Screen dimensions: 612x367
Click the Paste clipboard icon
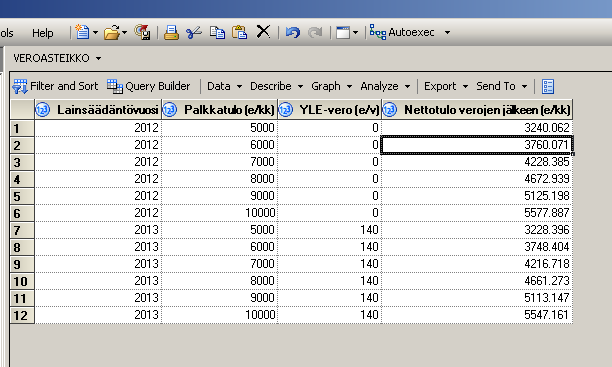click(240, 32)
